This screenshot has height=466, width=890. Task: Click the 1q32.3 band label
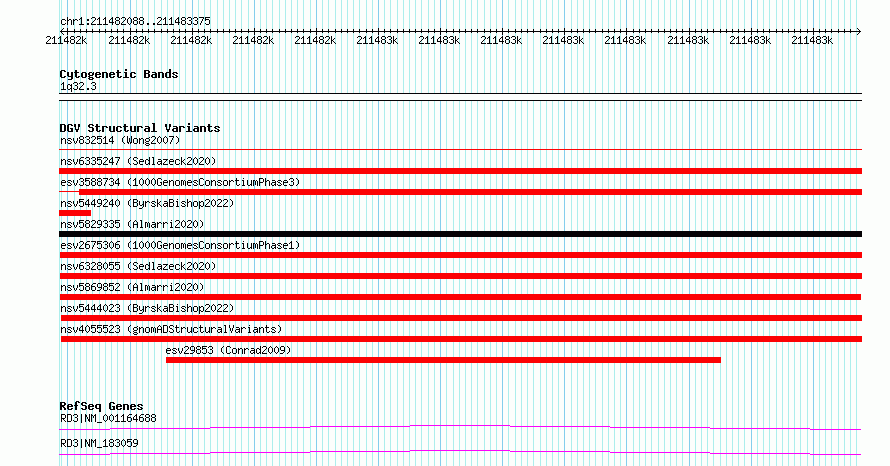click(78, 87)
